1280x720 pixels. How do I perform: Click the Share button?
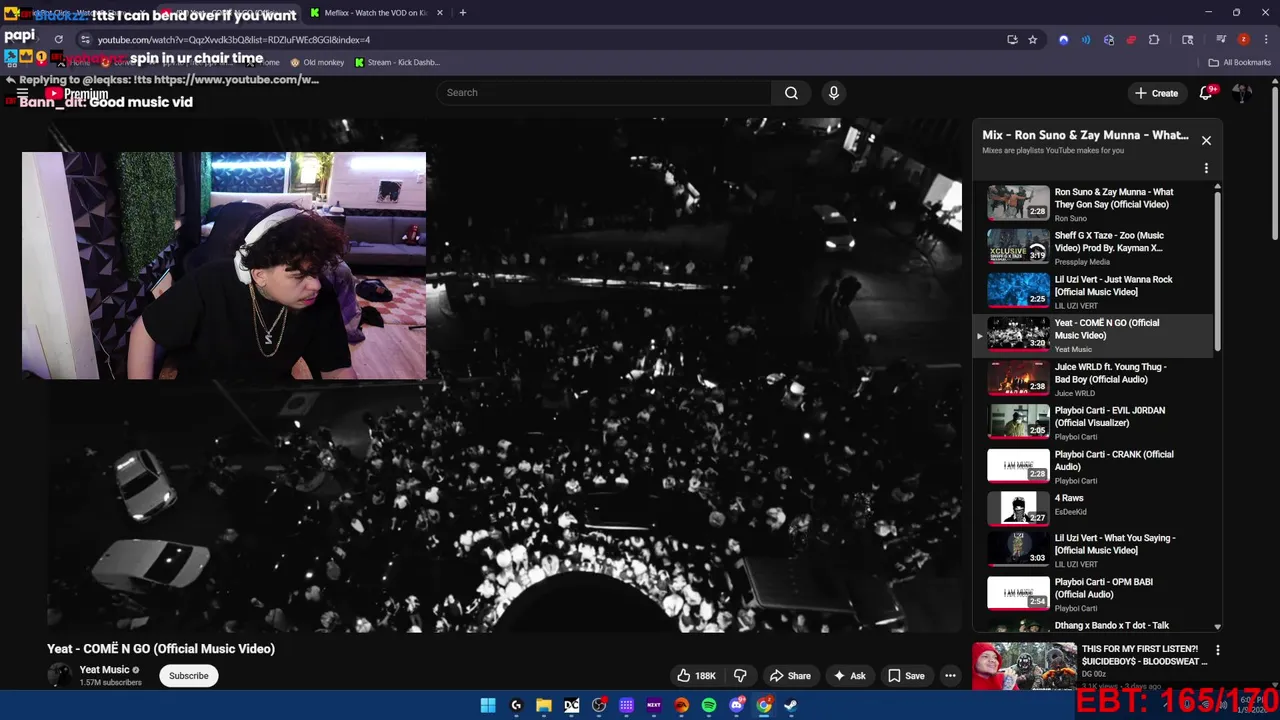(789, 676)
